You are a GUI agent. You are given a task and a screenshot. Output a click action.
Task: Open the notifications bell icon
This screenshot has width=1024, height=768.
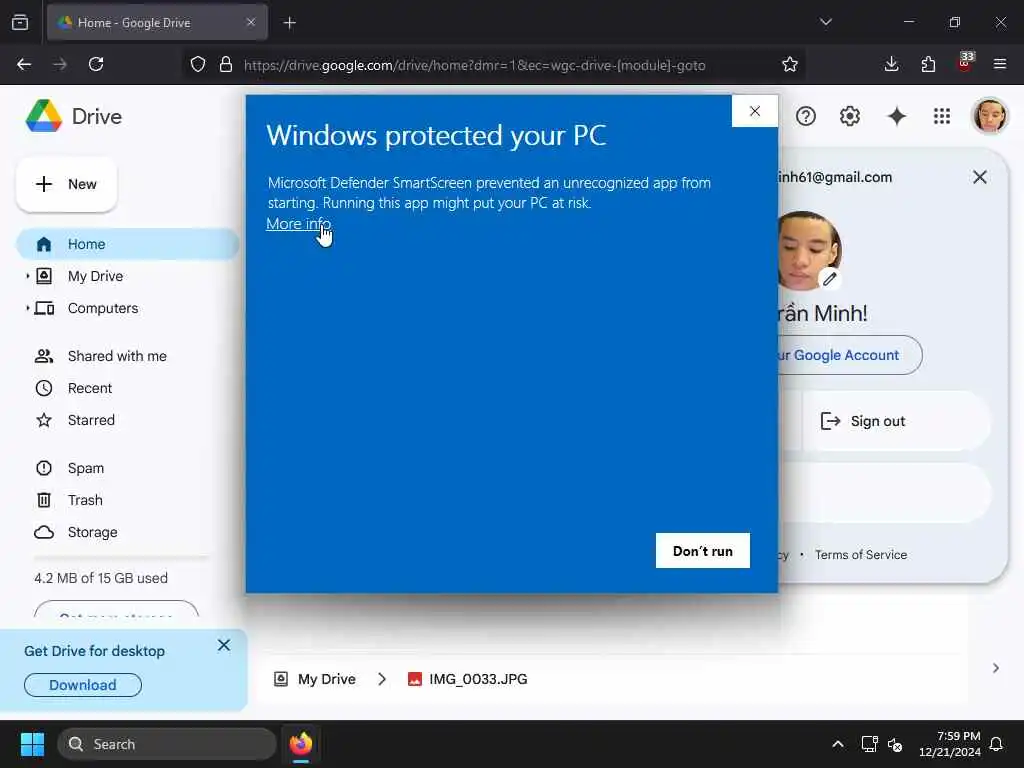[997, 744]
